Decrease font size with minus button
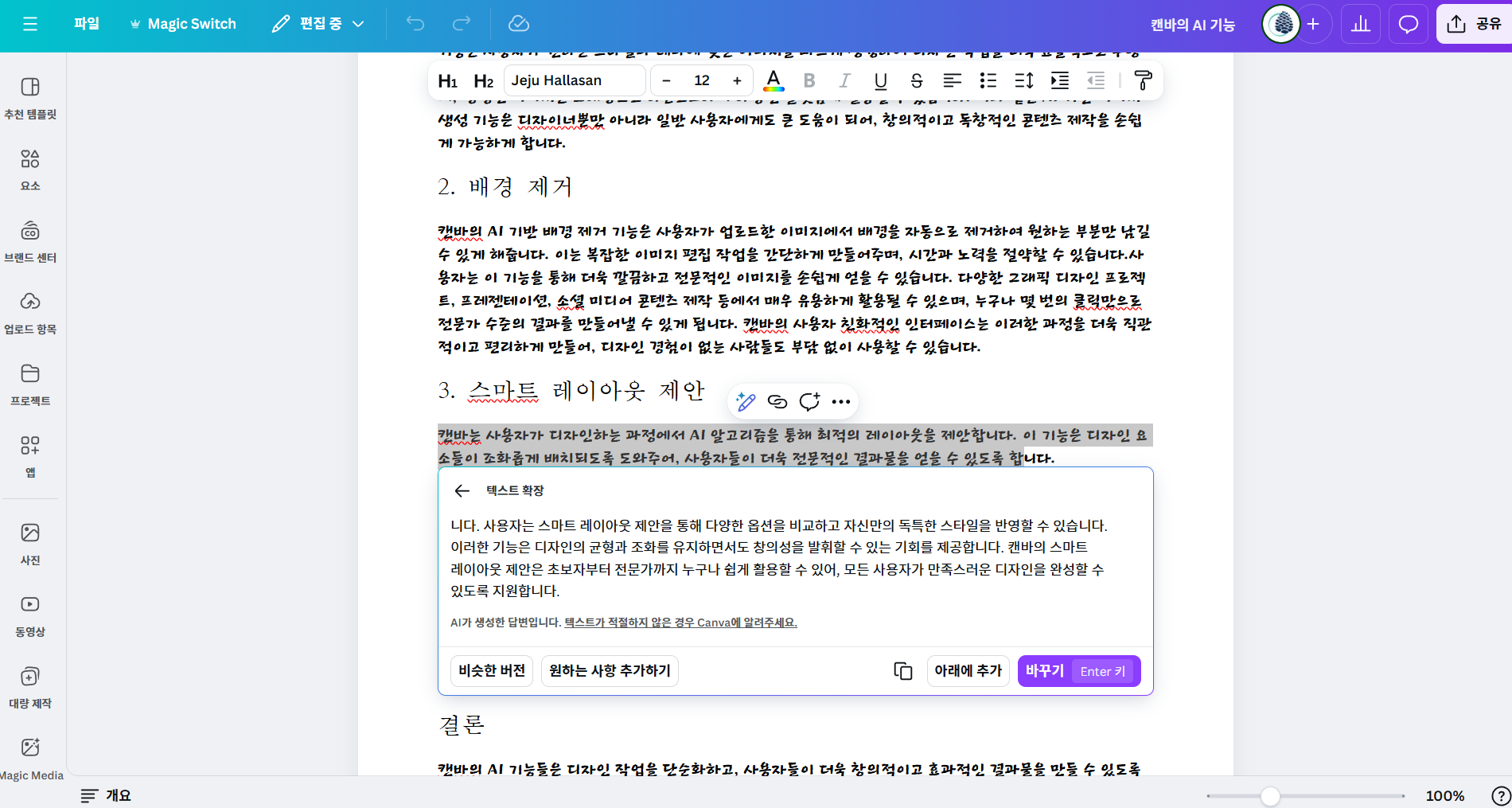Screen dimensions: 1512x808 click(667, 80)
